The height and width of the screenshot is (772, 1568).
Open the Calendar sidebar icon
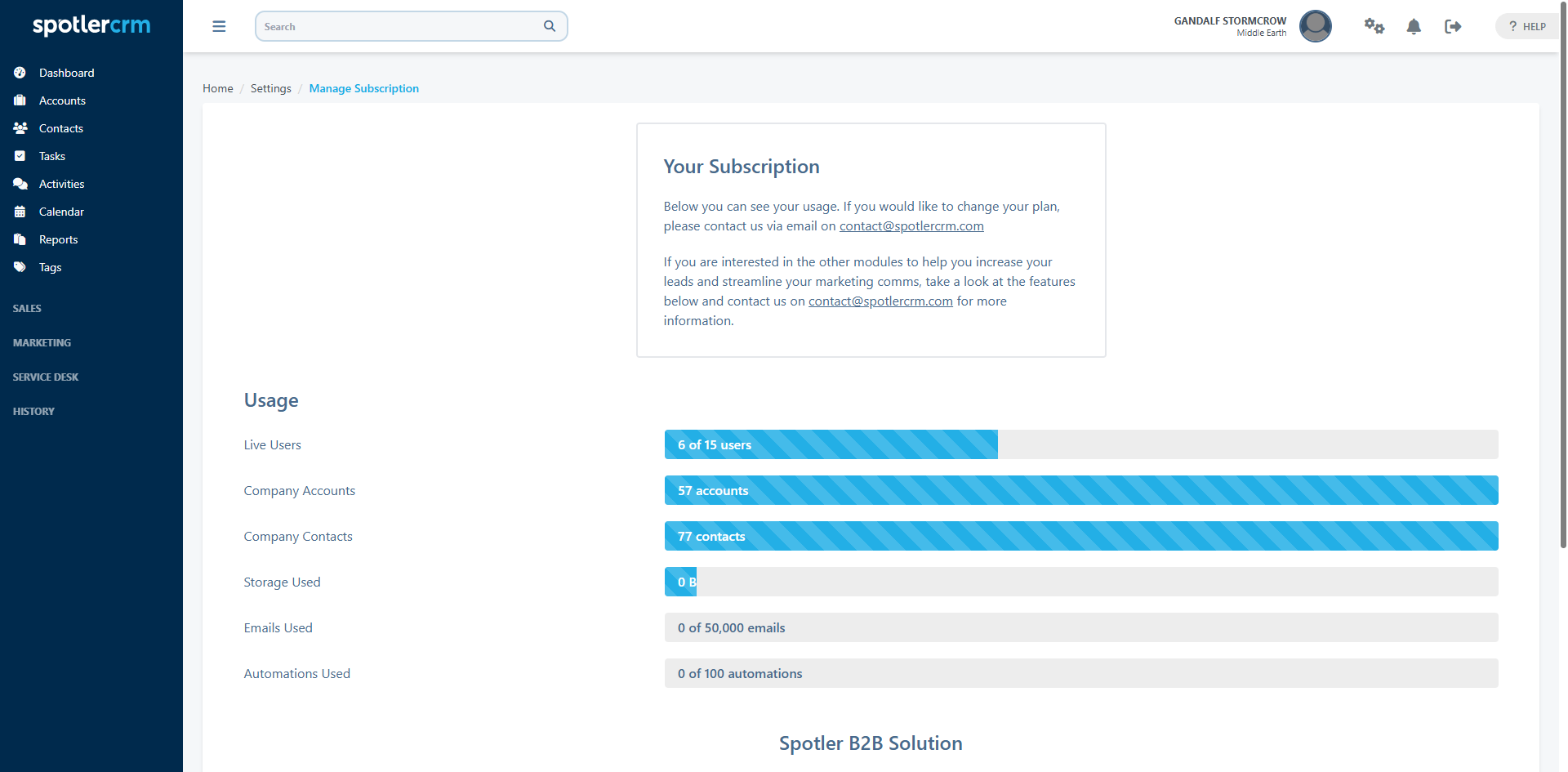20,212
